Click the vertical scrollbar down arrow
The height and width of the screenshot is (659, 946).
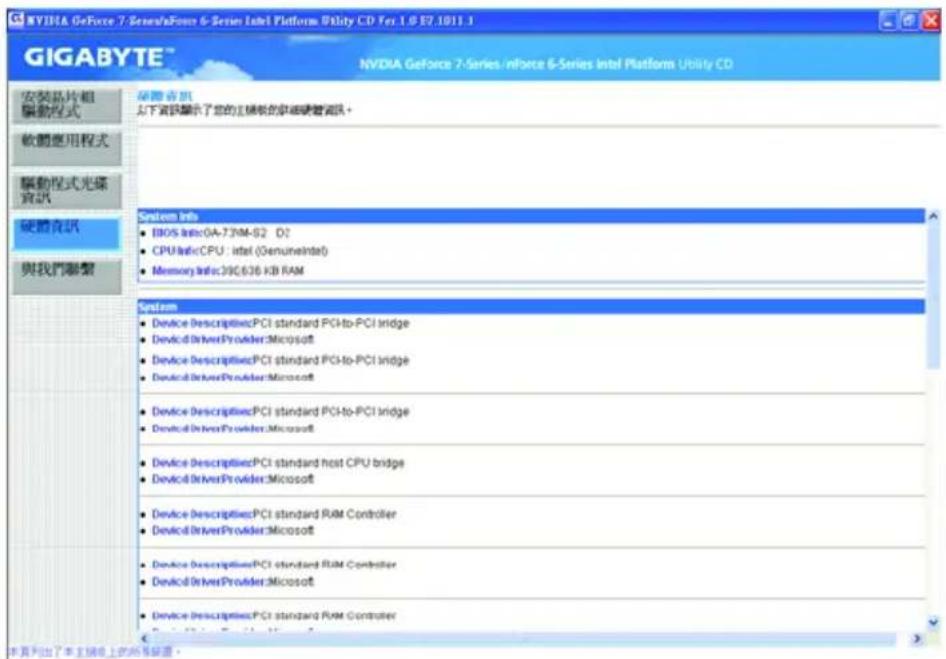(x=933, y=622)
